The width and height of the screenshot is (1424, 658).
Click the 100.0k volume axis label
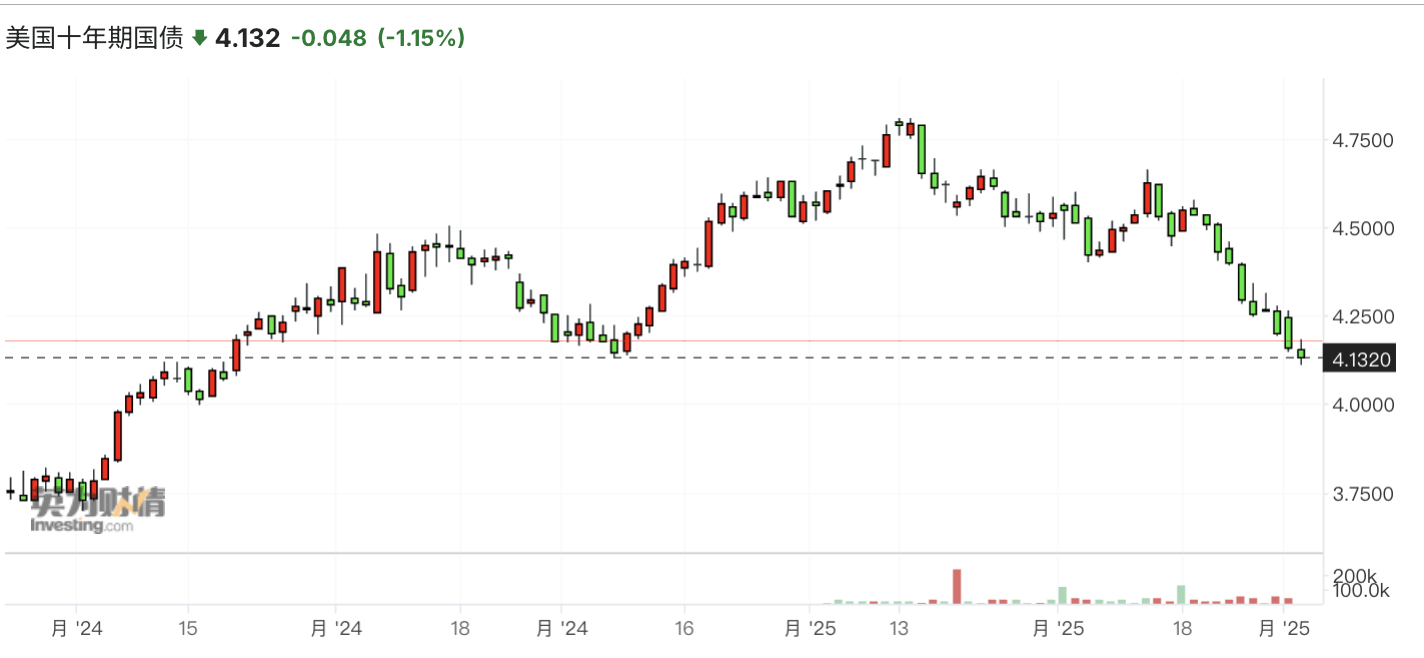click(x=1363, y=591)
